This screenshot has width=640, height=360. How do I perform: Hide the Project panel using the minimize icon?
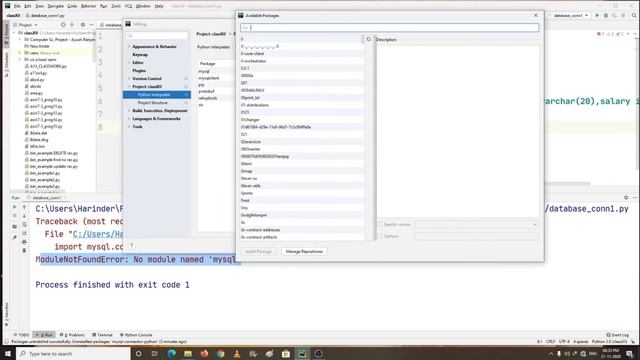pos(91,25)
